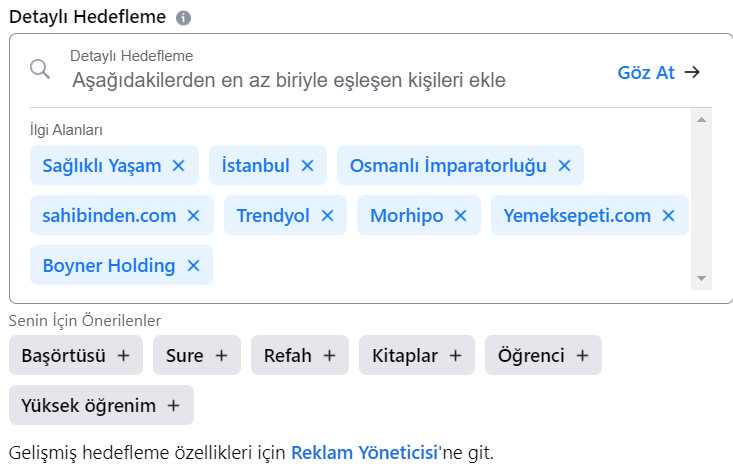733x475 pixels.
Task: Go to the Reklam Yöneticisi link
Action: click(365, 453)
